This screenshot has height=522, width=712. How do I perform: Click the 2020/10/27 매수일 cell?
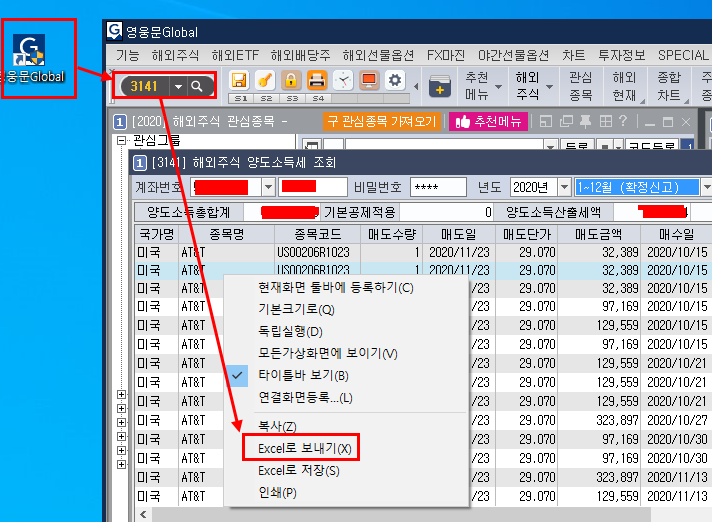[677, 420]
